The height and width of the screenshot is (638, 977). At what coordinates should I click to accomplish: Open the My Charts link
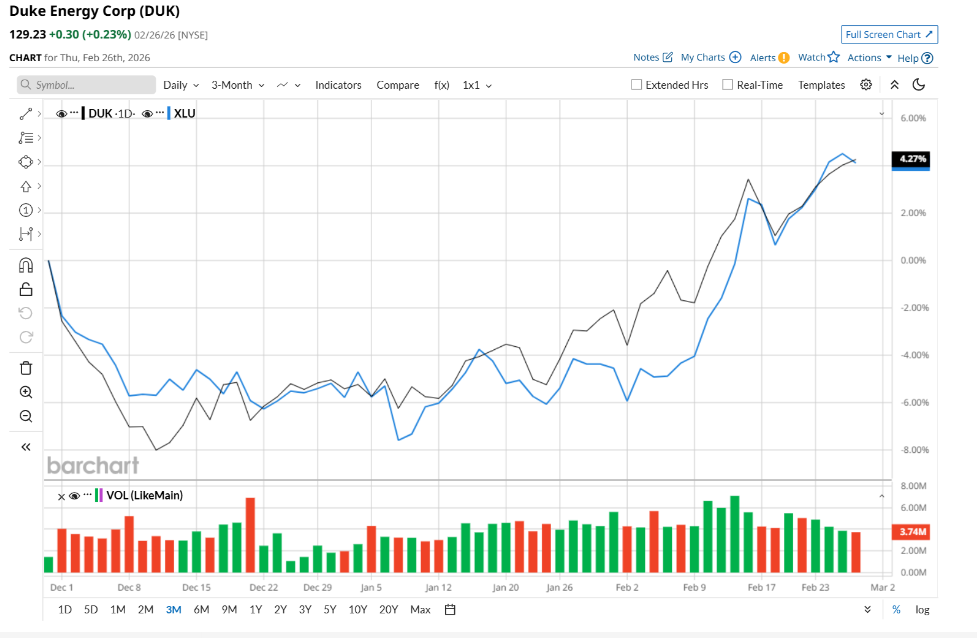pos(710,58)
